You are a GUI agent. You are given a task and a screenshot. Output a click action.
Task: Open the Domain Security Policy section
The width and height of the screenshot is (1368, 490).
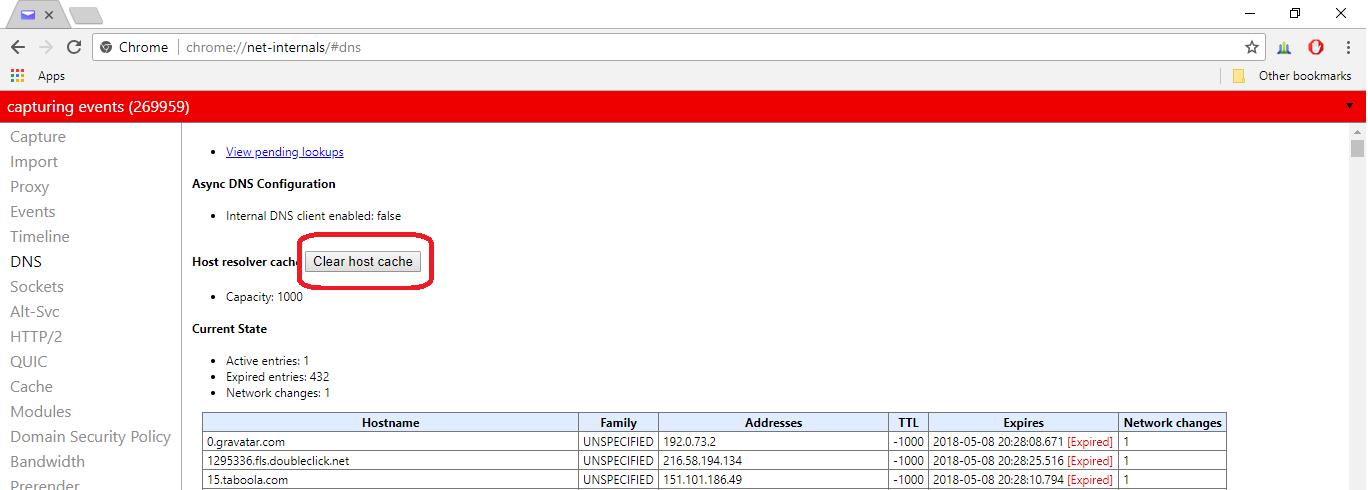pyautogui.click(x=91, y=437)
